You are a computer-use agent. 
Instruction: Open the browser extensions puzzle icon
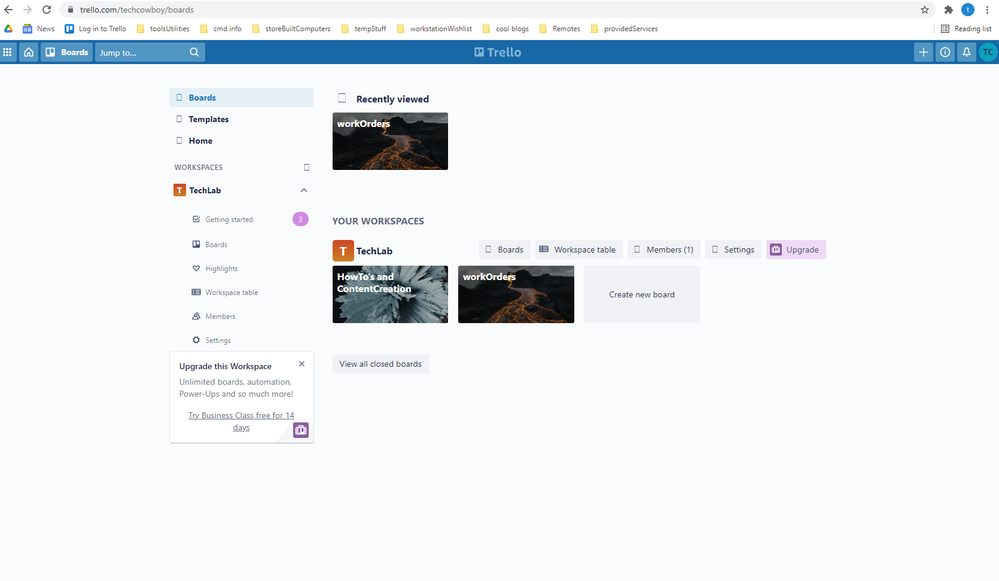949,10
